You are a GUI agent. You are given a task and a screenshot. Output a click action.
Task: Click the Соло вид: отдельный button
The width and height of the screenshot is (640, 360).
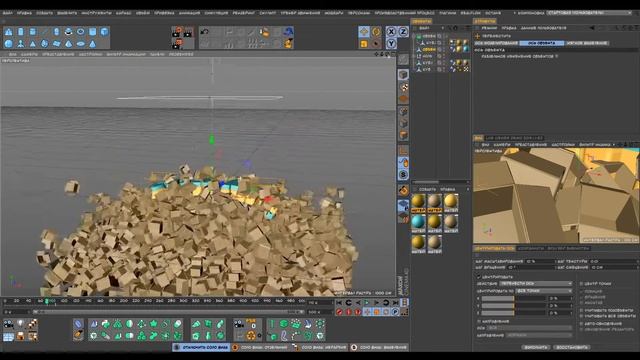coord(260,347)
